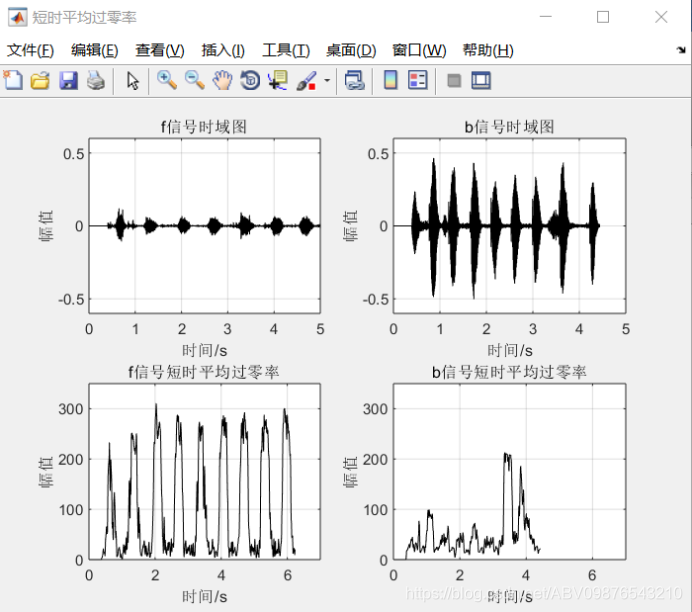The width and height of the screenshot is (692, 612).
Task: Click the b signal zero-crossing rate plot
Action: (509, 472)
